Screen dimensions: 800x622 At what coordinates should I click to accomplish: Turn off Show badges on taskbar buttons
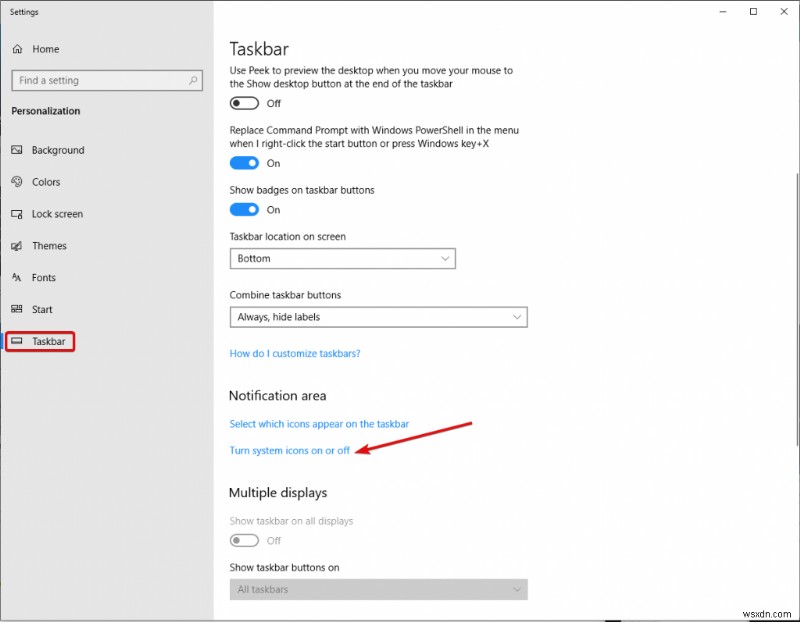[244, 210]
